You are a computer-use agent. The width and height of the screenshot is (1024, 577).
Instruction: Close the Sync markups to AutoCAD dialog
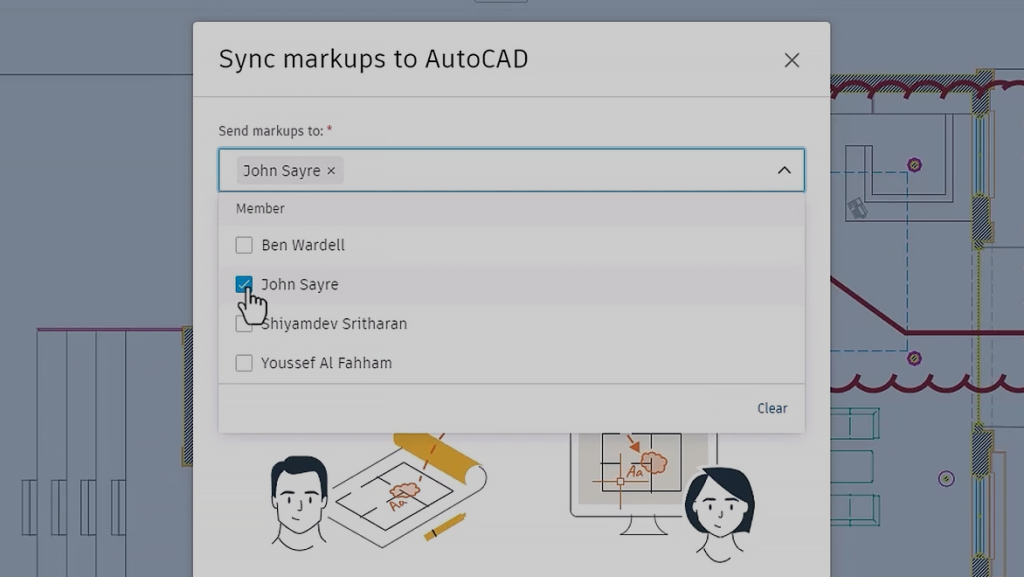coord(792,60)
